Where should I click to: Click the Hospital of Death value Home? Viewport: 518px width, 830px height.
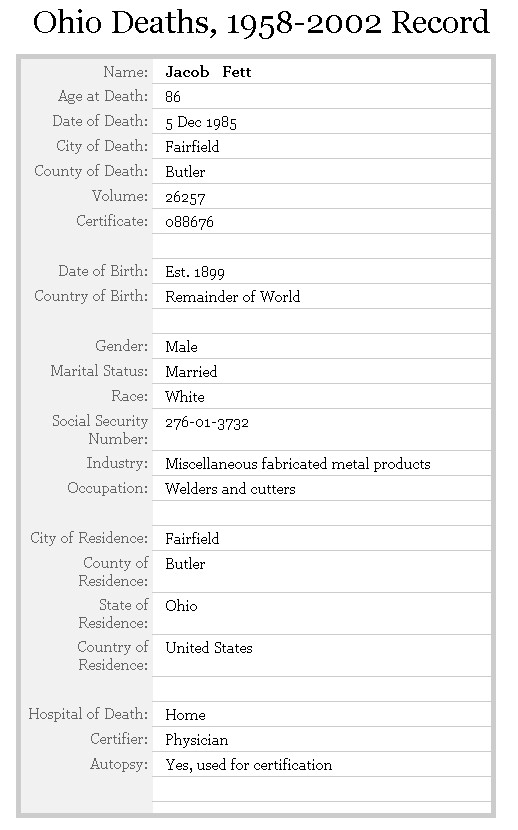[185, 715]
